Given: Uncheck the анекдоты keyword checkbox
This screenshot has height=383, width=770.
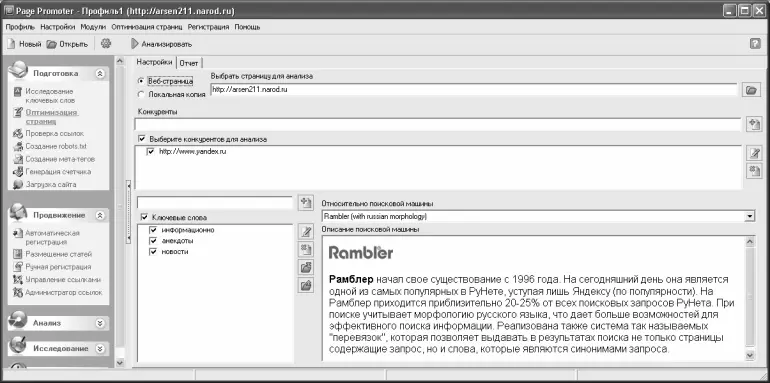Looking at the screenshot, I should (153, 241).
